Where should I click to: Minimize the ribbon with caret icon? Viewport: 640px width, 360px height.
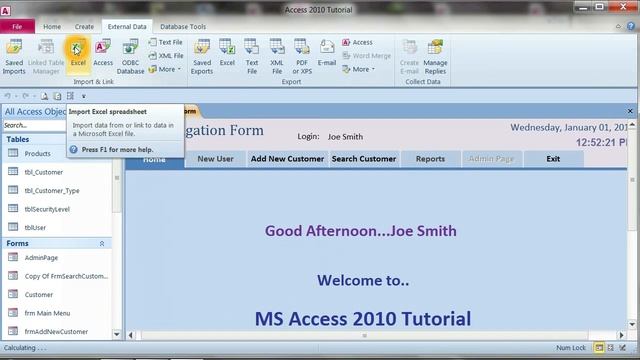tap(618, 26)
